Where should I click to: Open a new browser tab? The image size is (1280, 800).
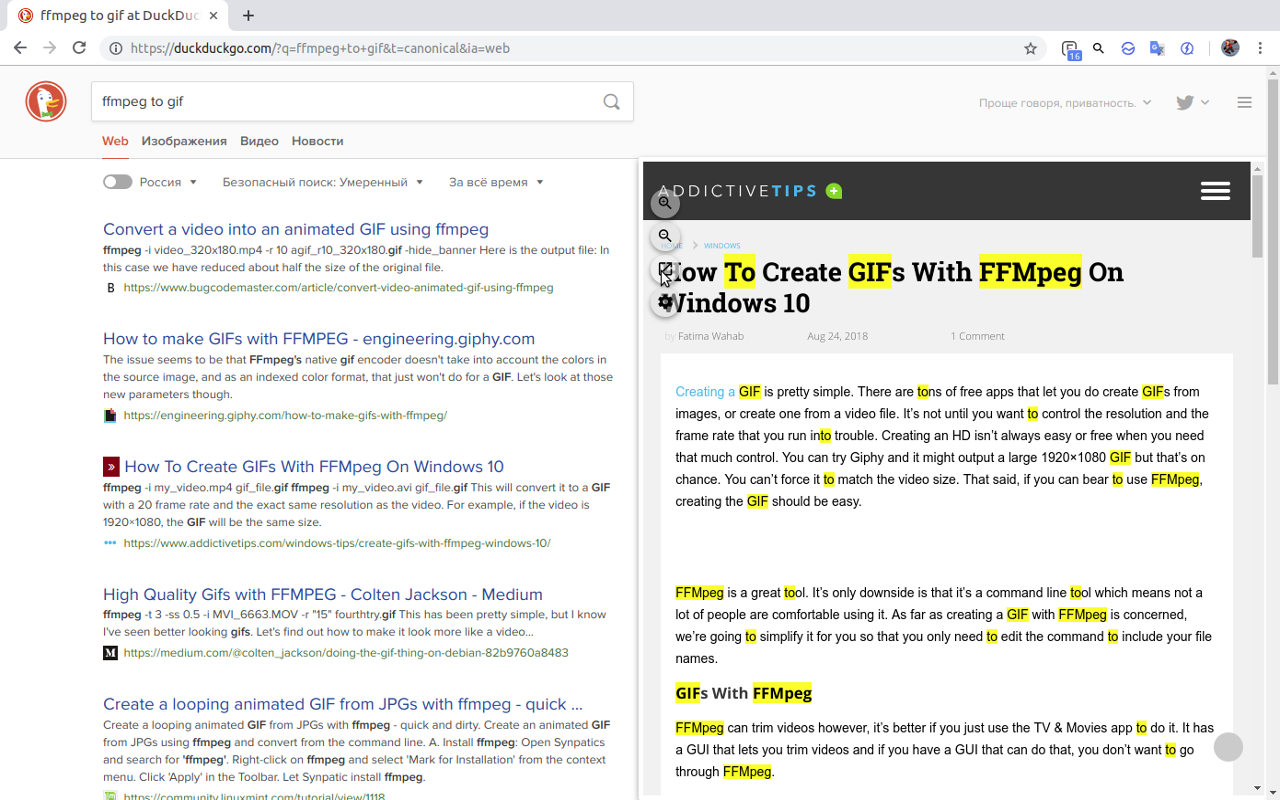(248, 15)
